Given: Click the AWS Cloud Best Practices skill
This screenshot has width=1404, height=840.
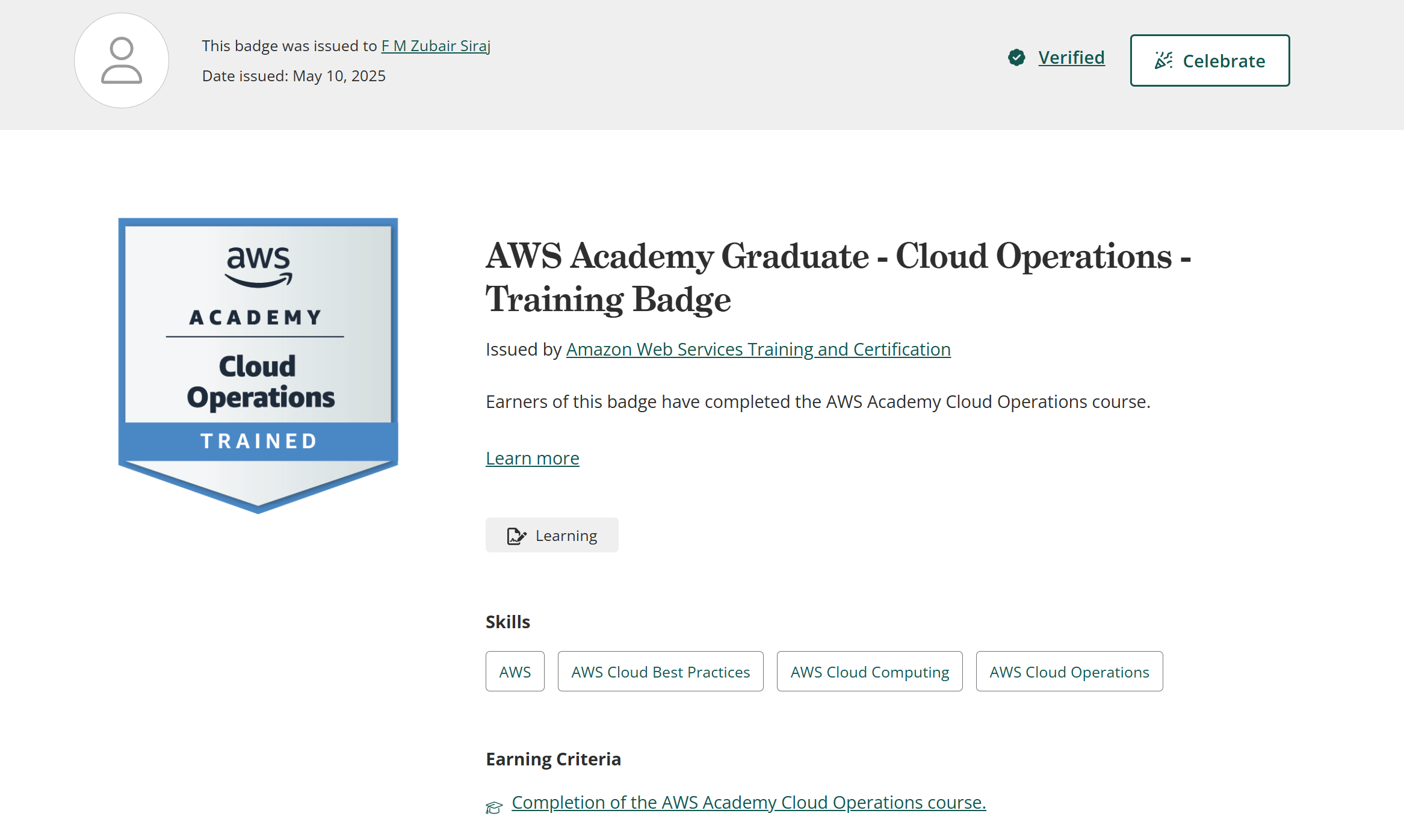Looking at the screenshot, I should pyautogui.click(x=660, y=672).
